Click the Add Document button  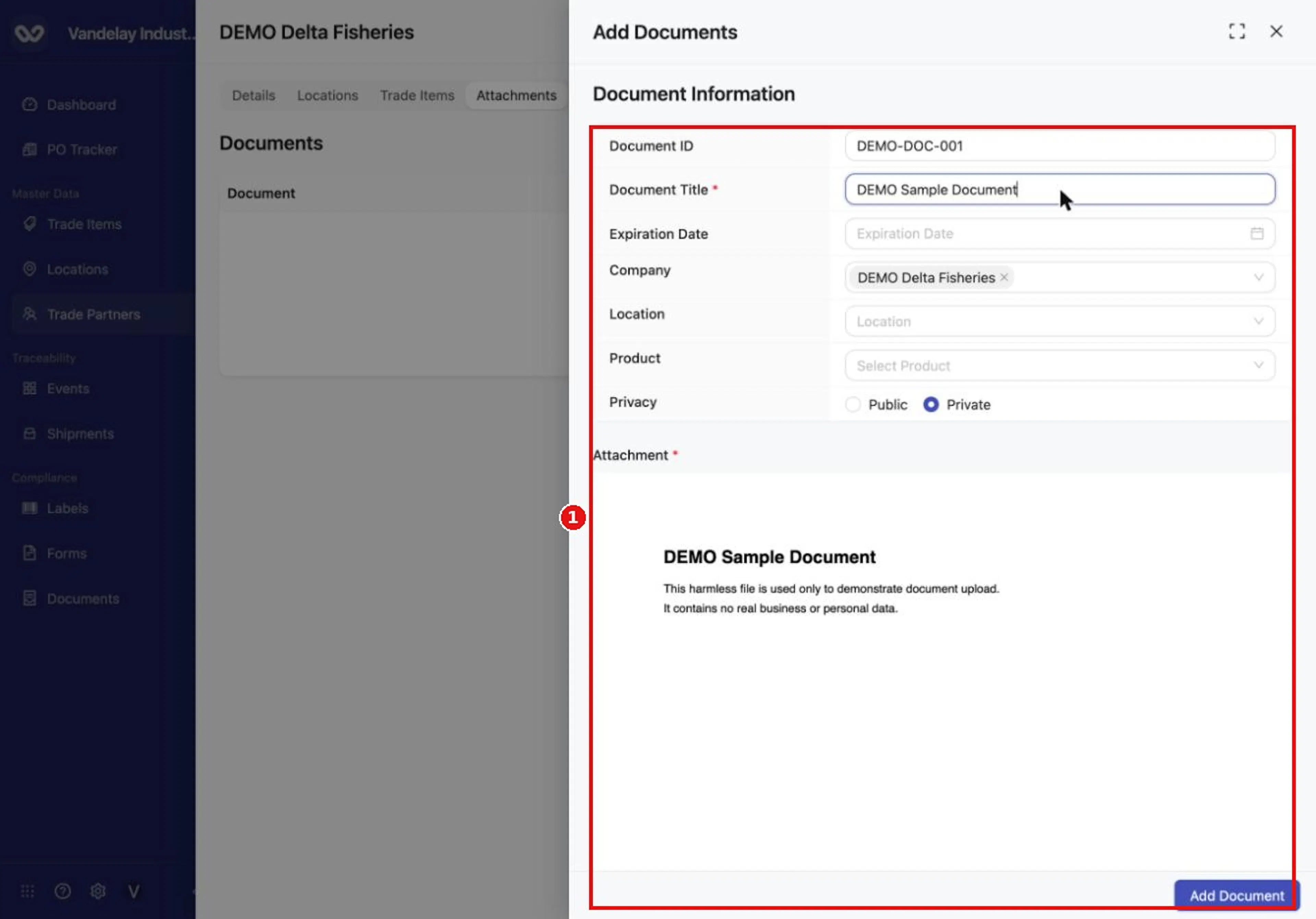[x=1236, y=895]
